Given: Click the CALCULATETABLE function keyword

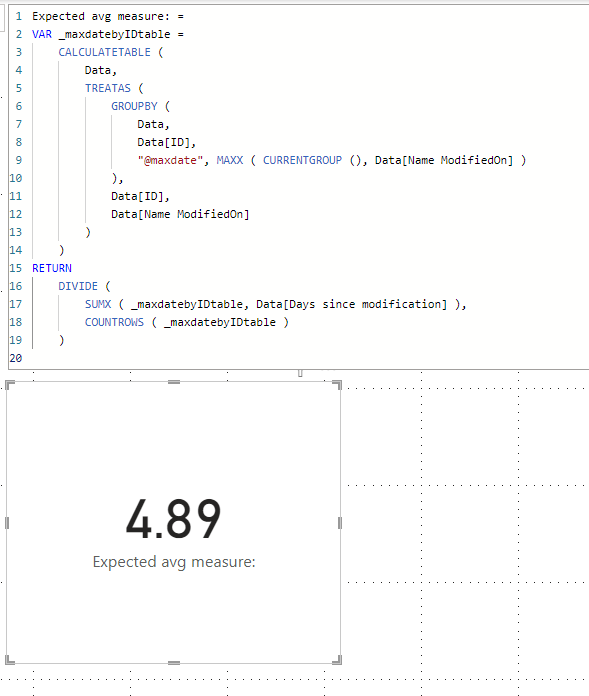Looking at the screenshot, I should (x=104, y=52).
